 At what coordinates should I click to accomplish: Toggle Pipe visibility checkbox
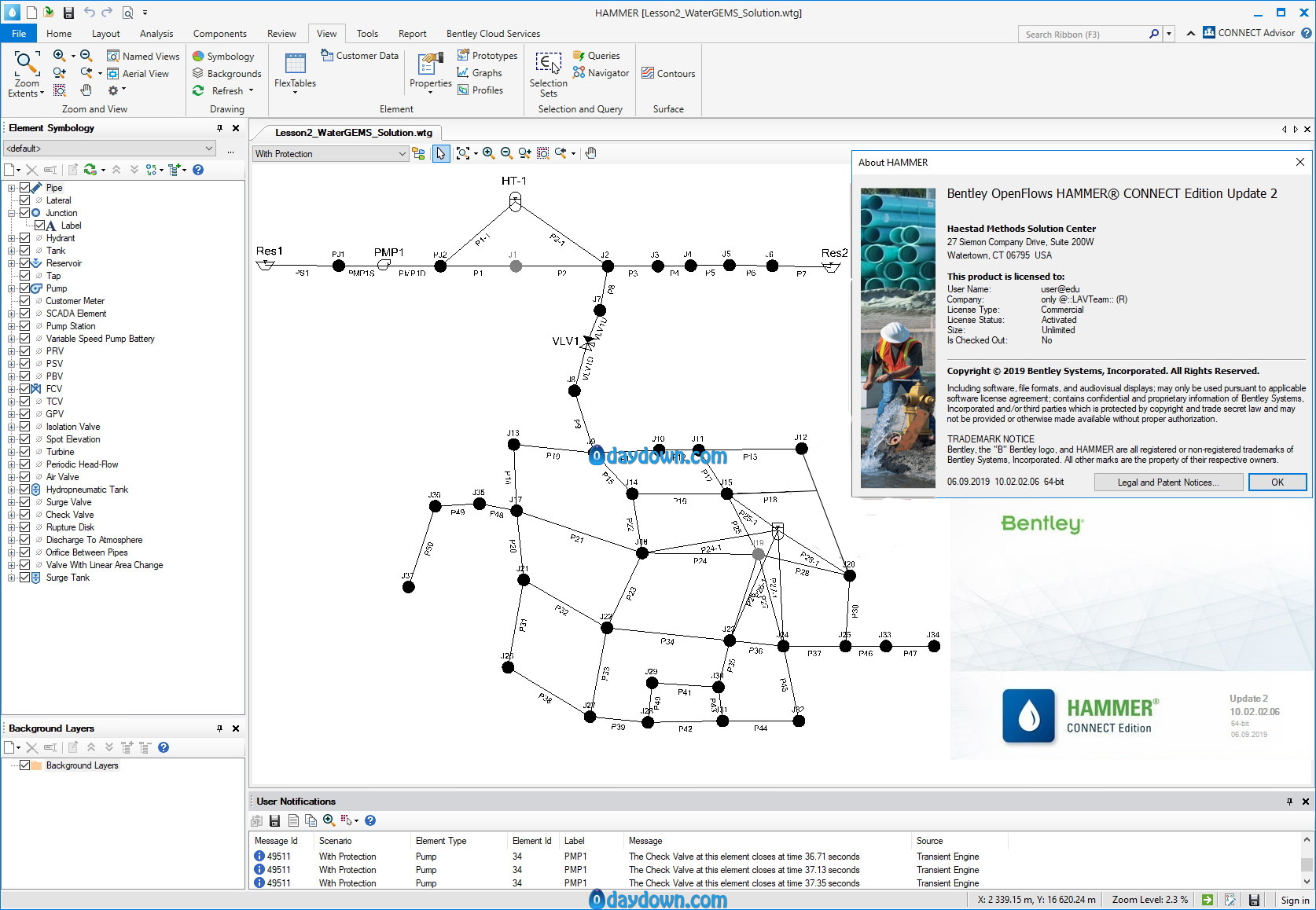point(24,188)
